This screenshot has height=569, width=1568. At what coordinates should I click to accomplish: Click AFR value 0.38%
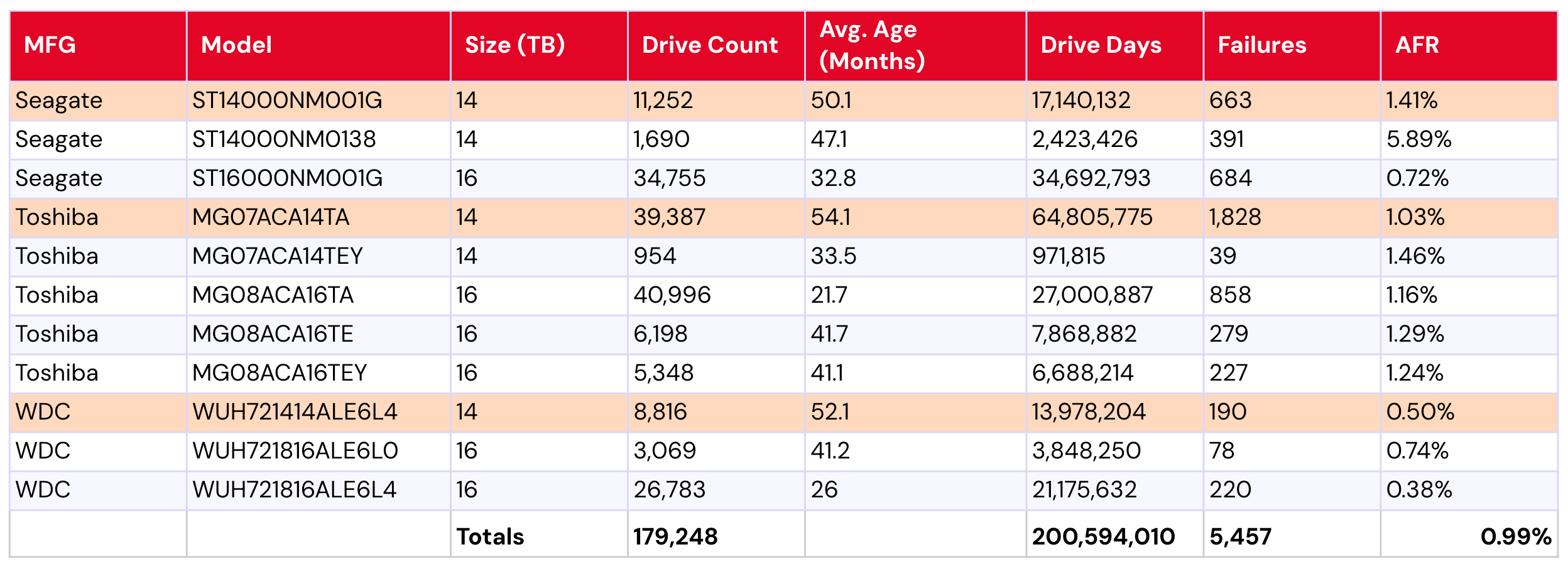pos(1419,490)
